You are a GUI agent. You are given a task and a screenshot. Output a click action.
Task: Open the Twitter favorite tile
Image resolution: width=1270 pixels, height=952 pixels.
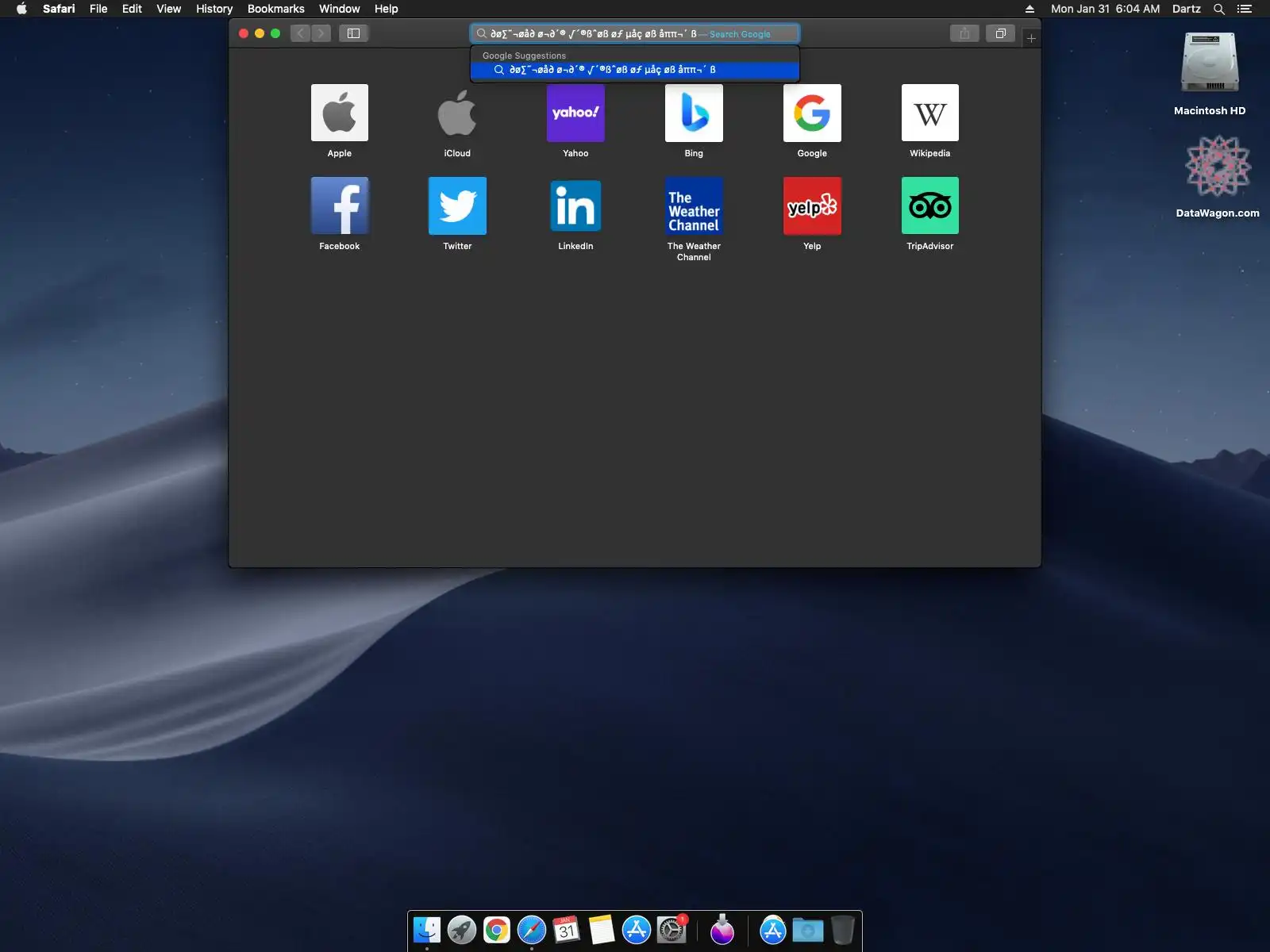pos(457,205)
